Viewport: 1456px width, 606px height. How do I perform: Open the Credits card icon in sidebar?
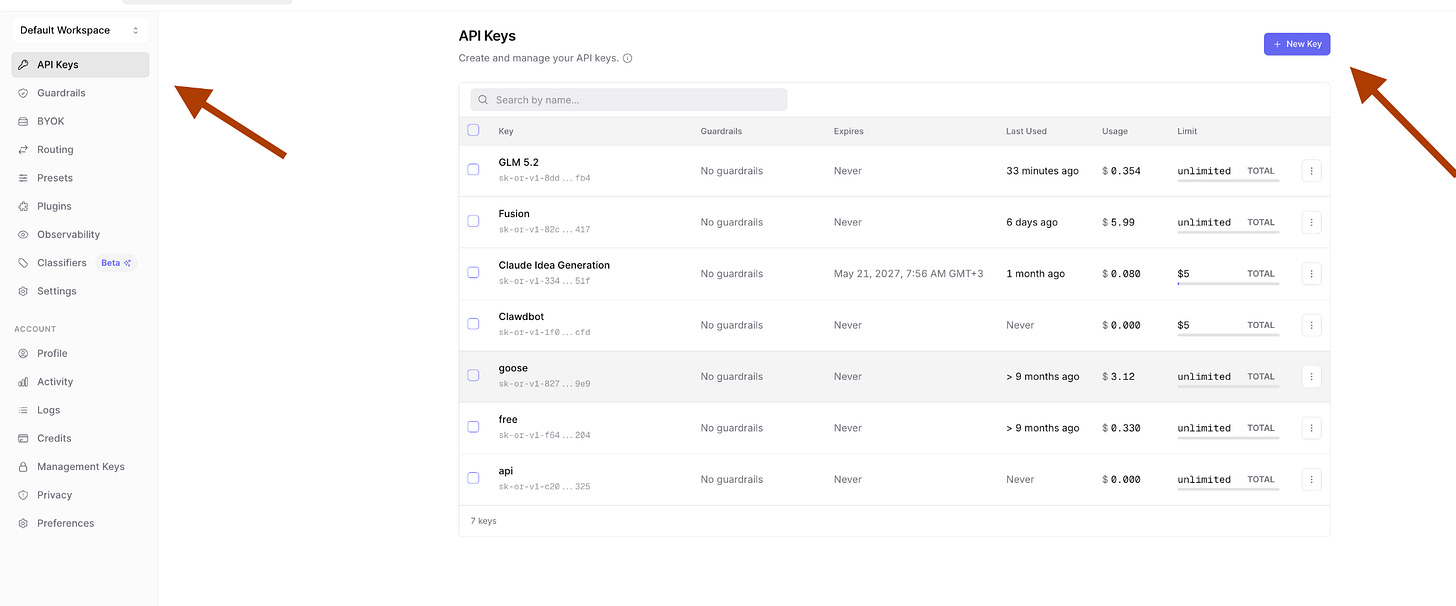coord(24,438)
